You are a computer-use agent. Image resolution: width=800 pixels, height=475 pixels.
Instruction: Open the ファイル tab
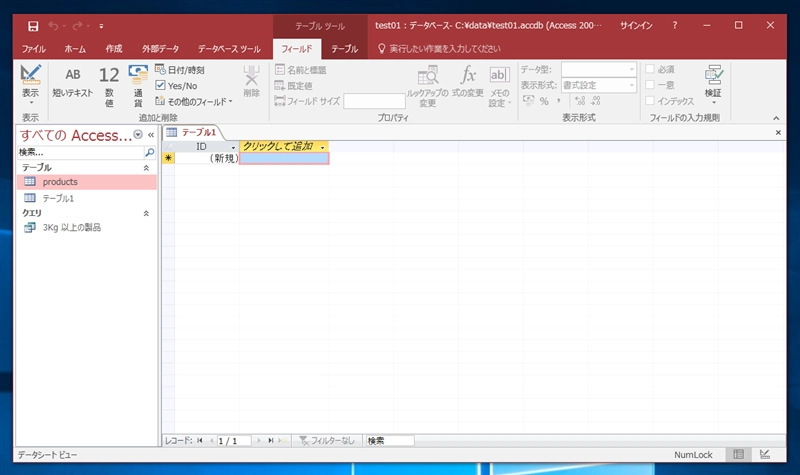coord(34,49)
